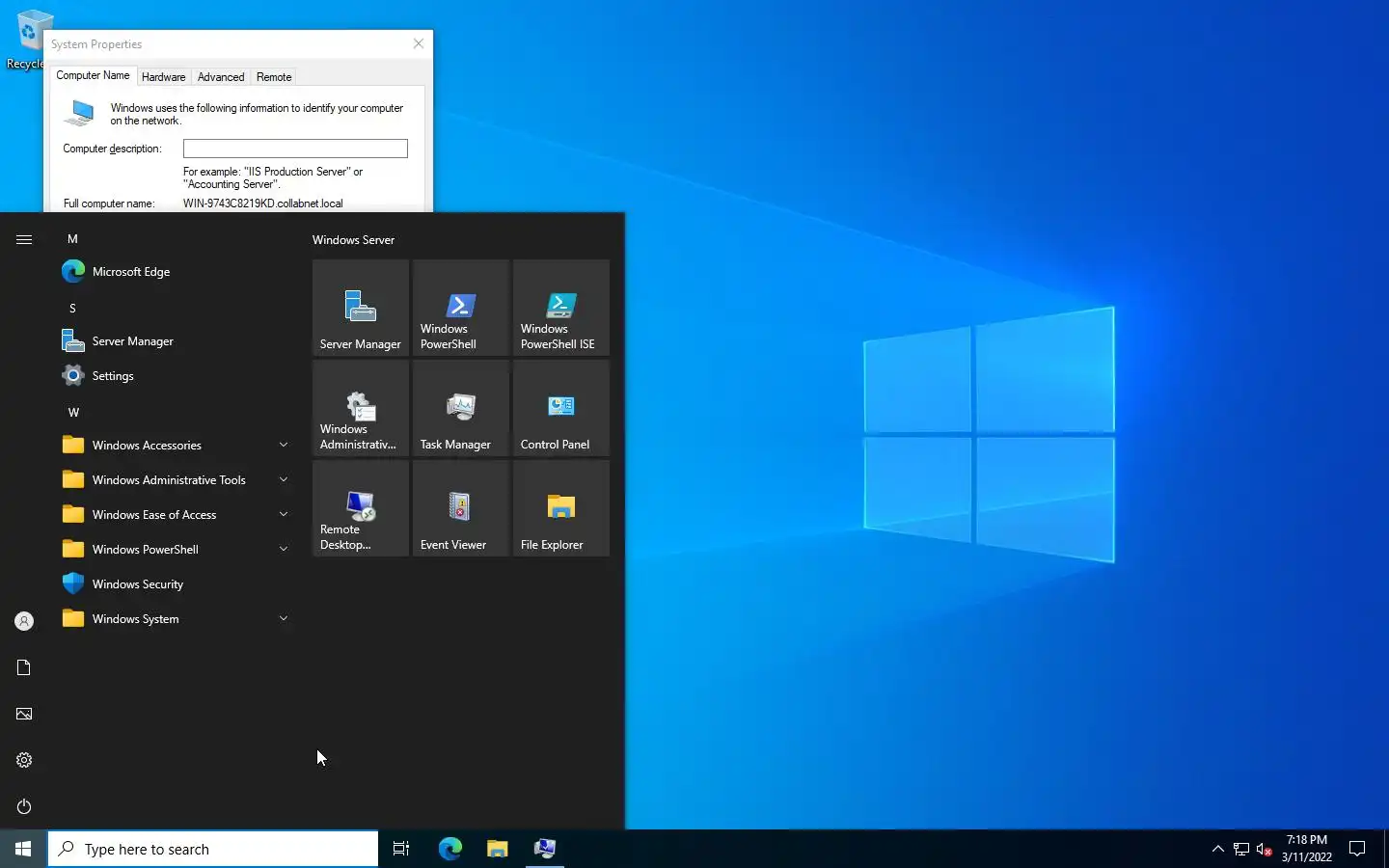This screenshot has width=1389, height=868.
Task: Expand the Windows PowerShell folder
Action: 176,550
